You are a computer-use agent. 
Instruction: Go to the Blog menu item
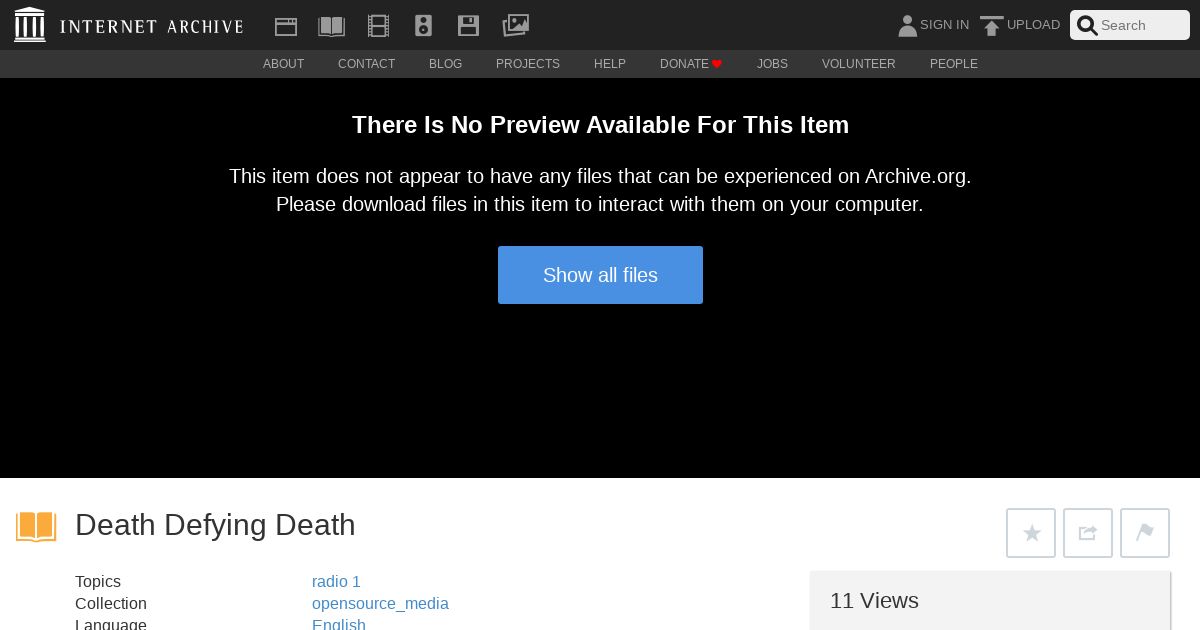pyautogui.click(x=445, y=64)
